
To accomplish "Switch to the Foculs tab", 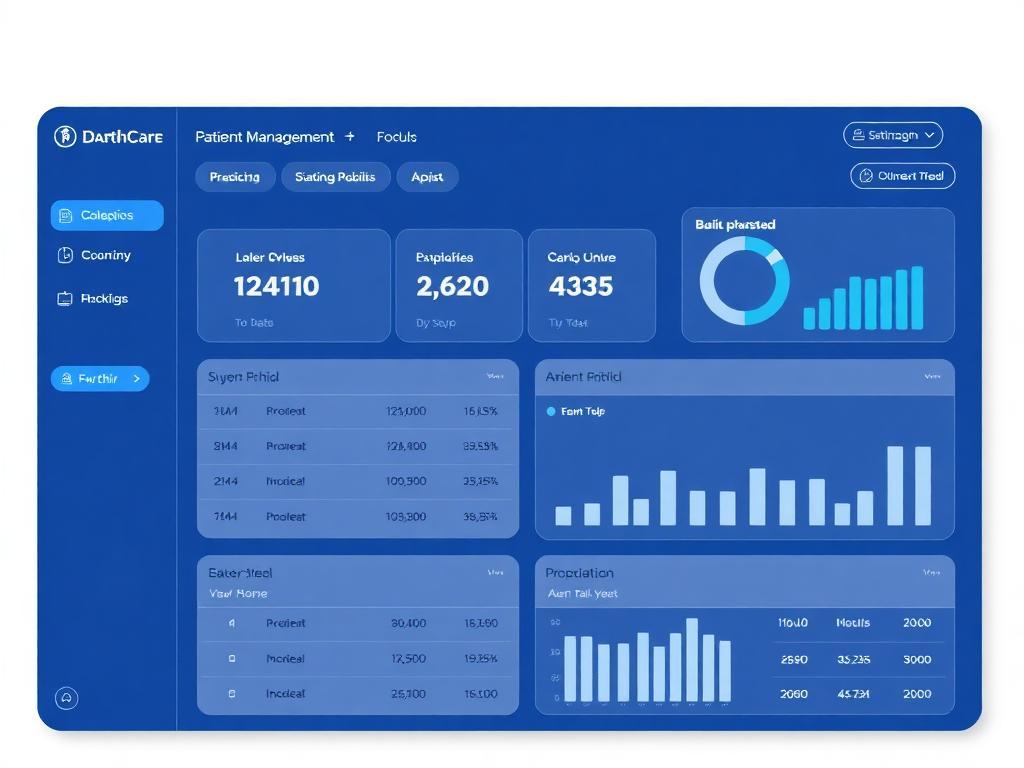I will [396, 137].
